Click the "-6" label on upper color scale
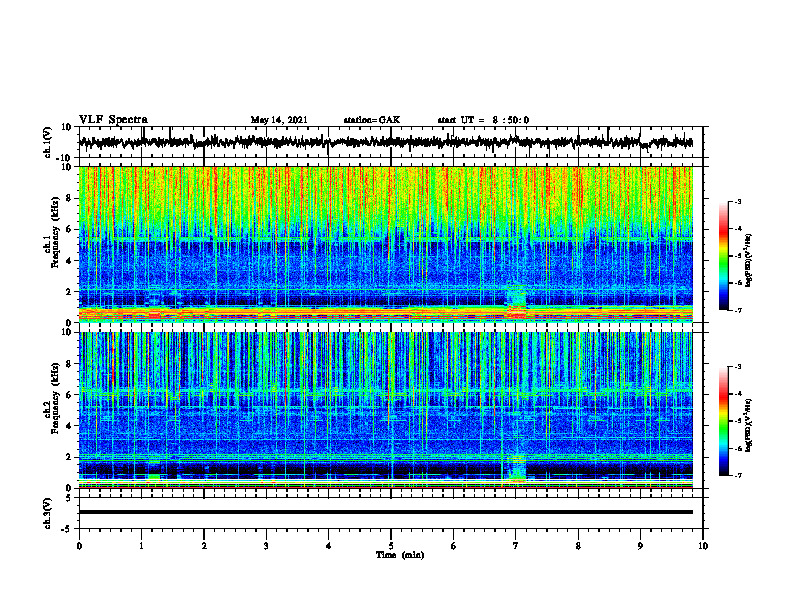 point(737,283)
